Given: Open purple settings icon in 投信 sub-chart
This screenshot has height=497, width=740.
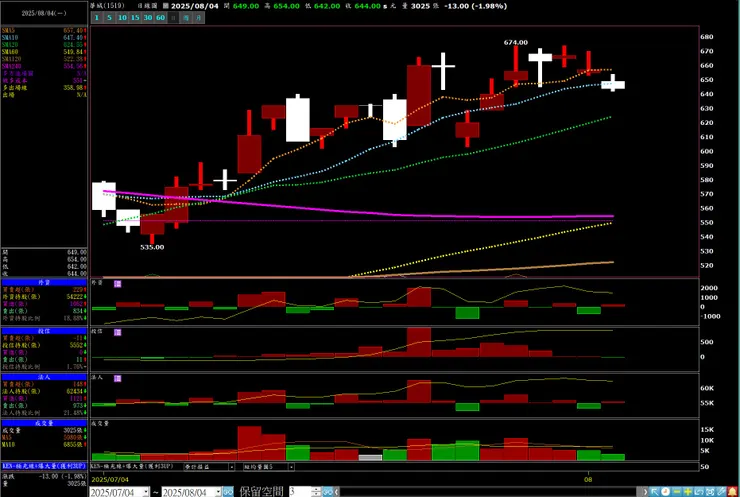Looking at the screenshot, I should click(x=118, y=332).
